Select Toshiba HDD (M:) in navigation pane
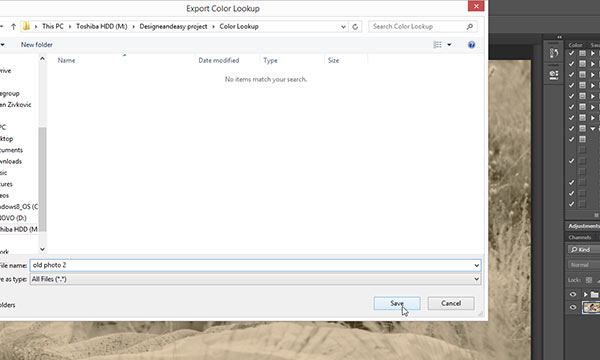600x360 pixels. 18,229
